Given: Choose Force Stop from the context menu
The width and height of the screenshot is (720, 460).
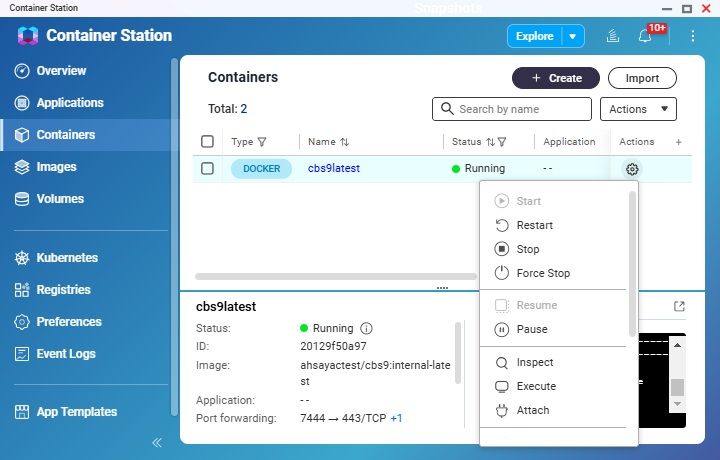Looking at the screenshot, I should (553, 273).
